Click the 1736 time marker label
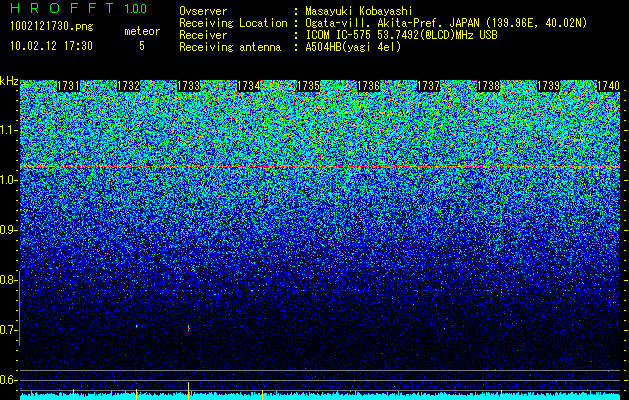Viewport: 629px width, 400px height. (x=368, y=86)
